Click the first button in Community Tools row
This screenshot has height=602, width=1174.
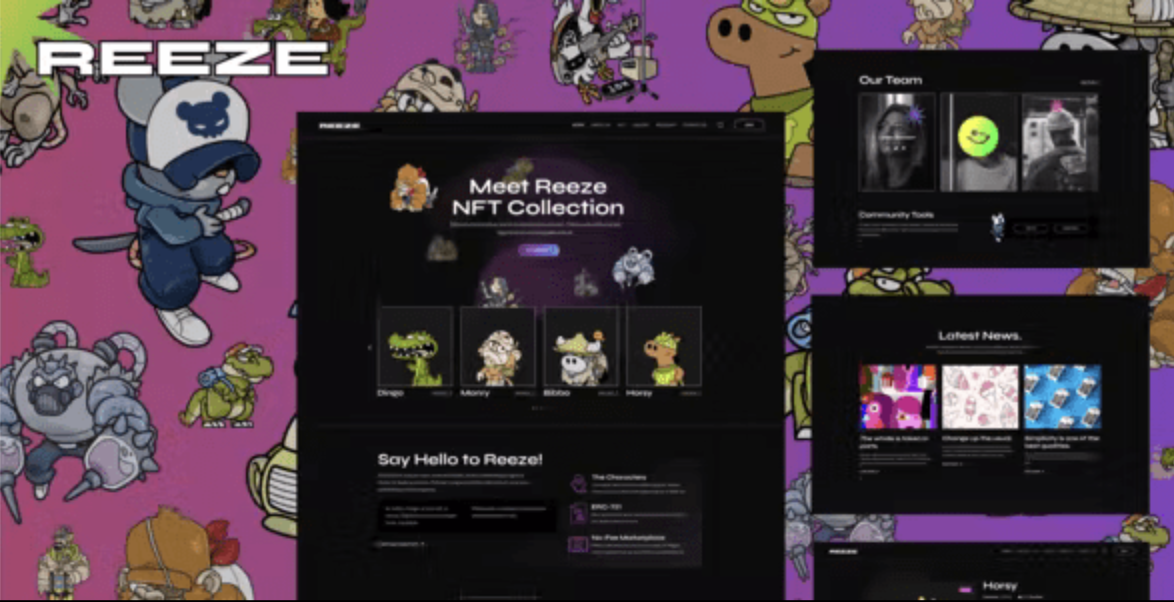pos(1030,228)
